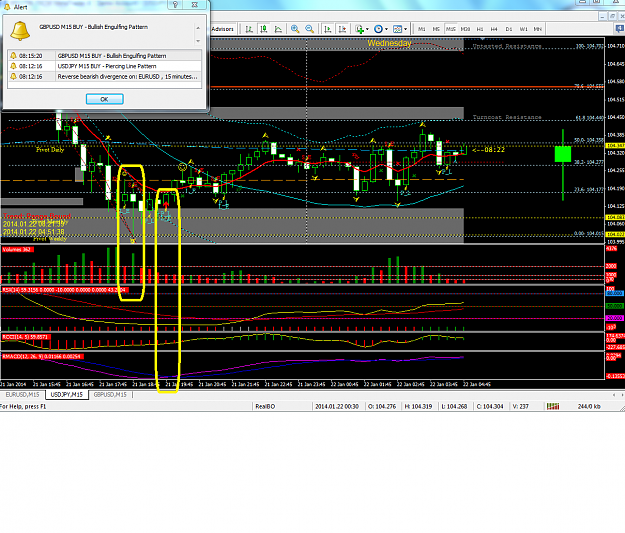
Task: Close the Alert dialog
Action: click(195, 5)
